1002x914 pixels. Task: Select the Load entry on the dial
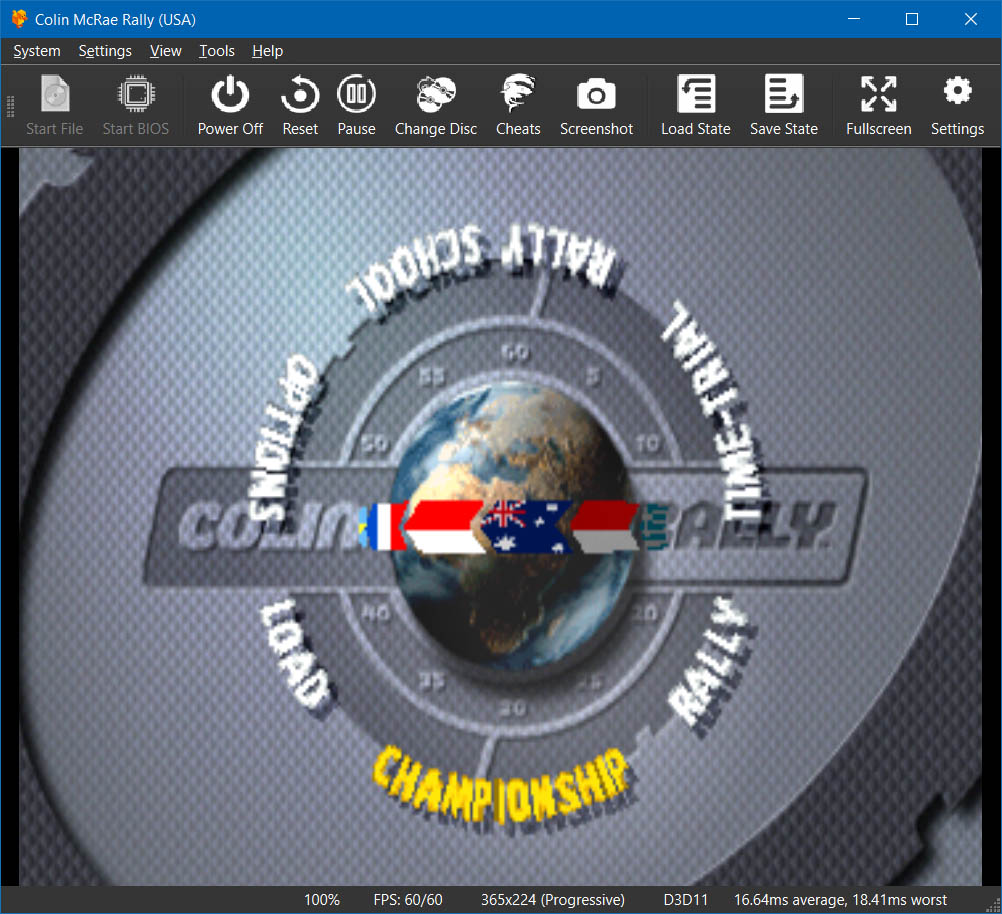(x=295, y=653)
